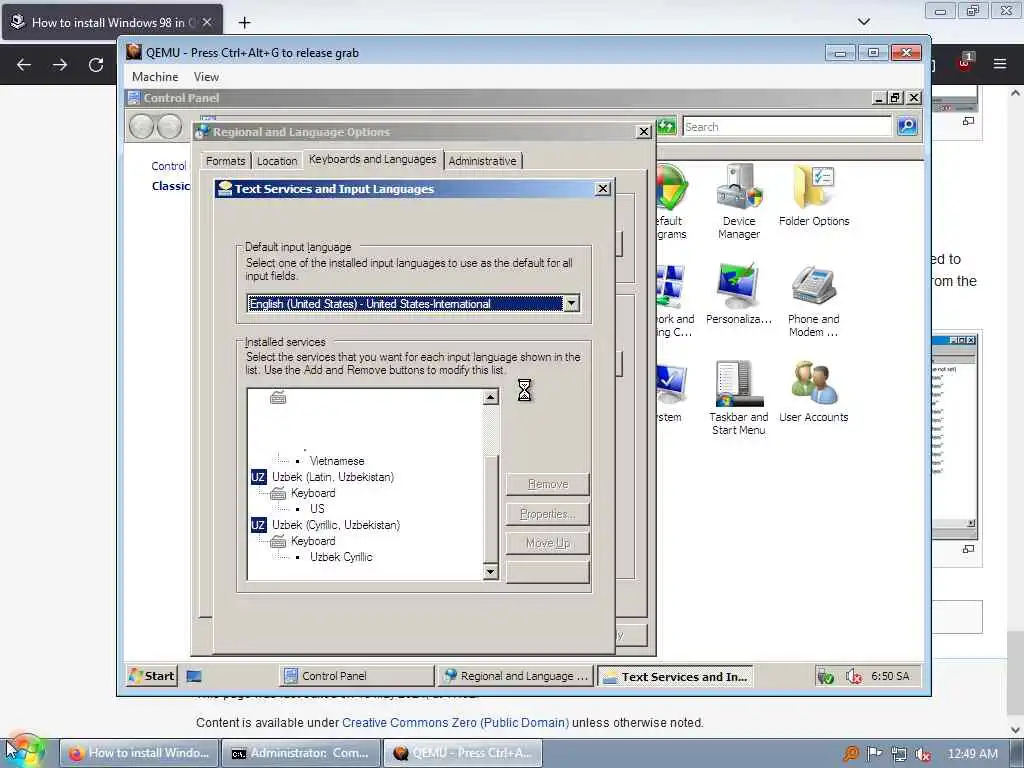
Task: Click the guest clock showing 6:50 SA
Action: (890, 676)
